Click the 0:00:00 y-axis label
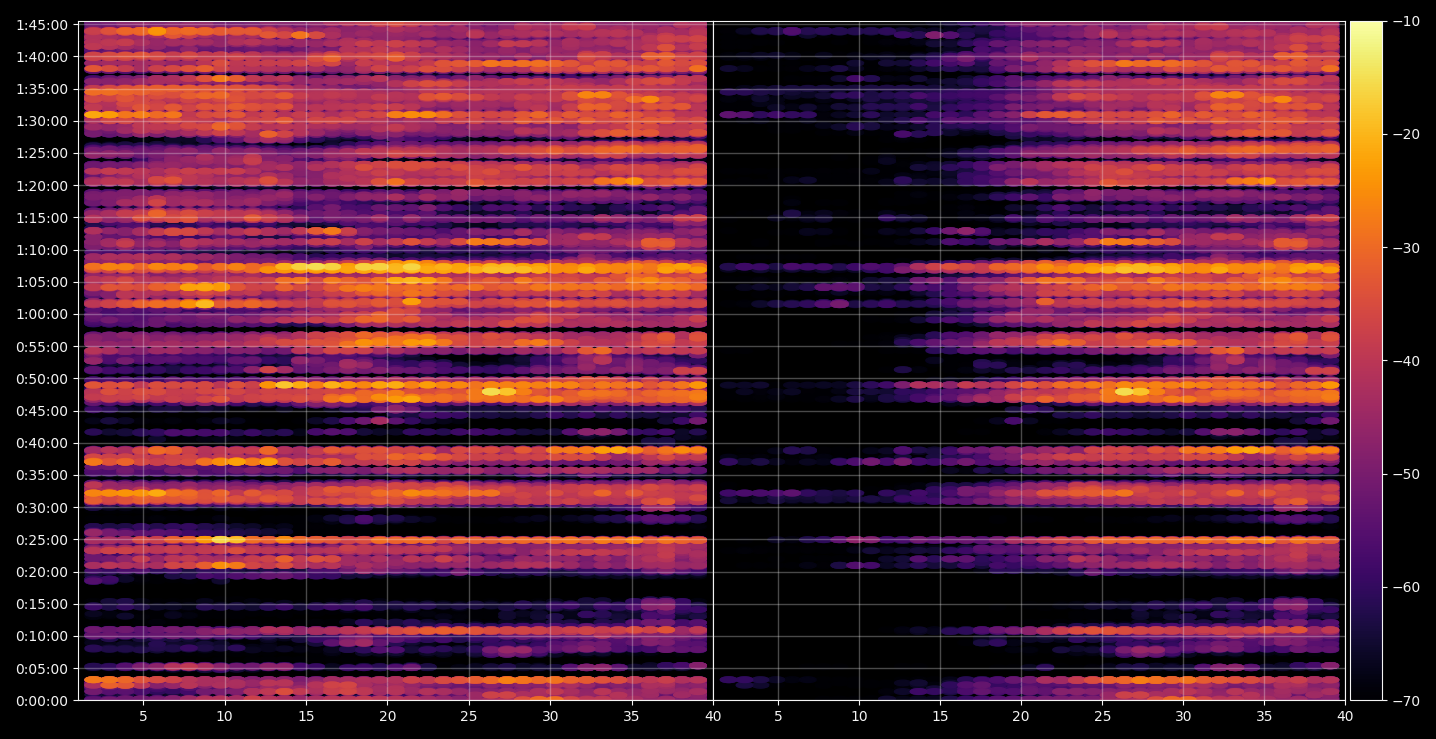Screen dimensions: 1436x739 tap(42, 700)
